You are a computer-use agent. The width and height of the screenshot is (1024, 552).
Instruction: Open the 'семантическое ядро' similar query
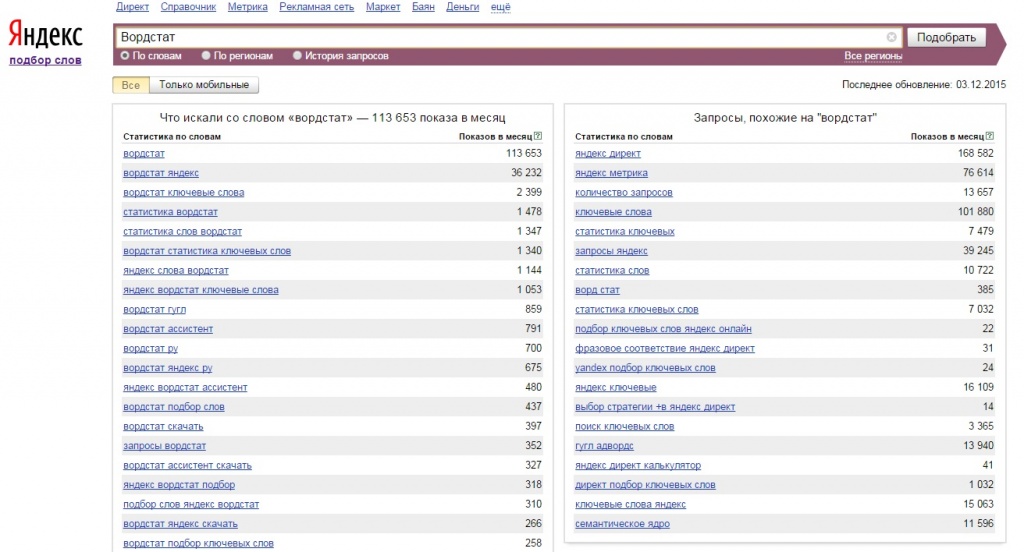pos(622,524)
